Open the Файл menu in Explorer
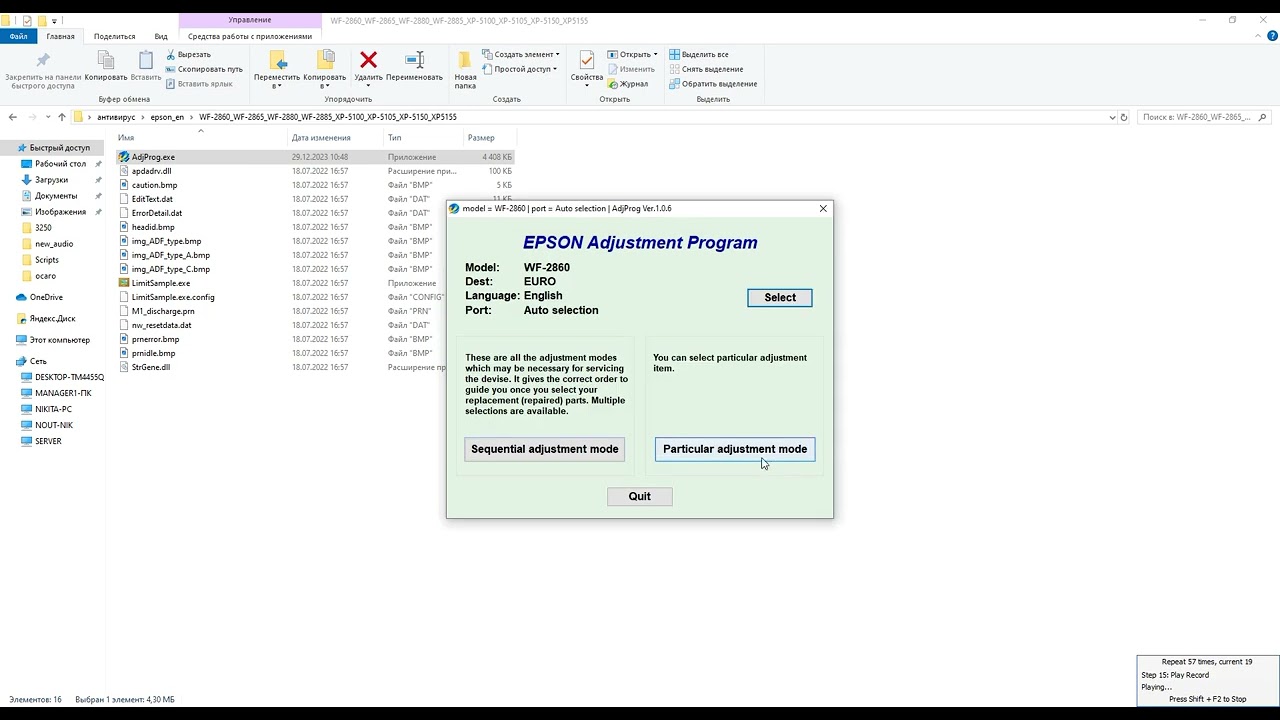 [19, 36]
